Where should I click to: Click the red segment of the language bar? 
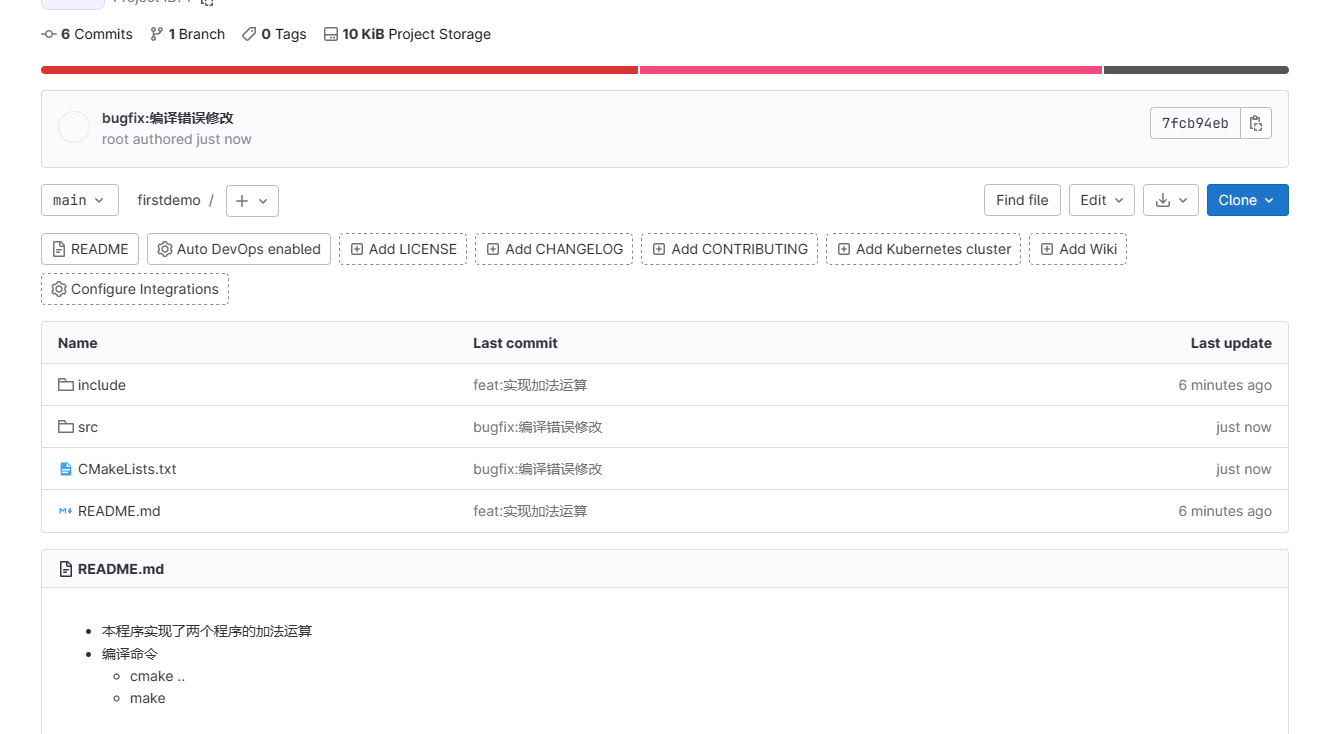click(339, 70)
